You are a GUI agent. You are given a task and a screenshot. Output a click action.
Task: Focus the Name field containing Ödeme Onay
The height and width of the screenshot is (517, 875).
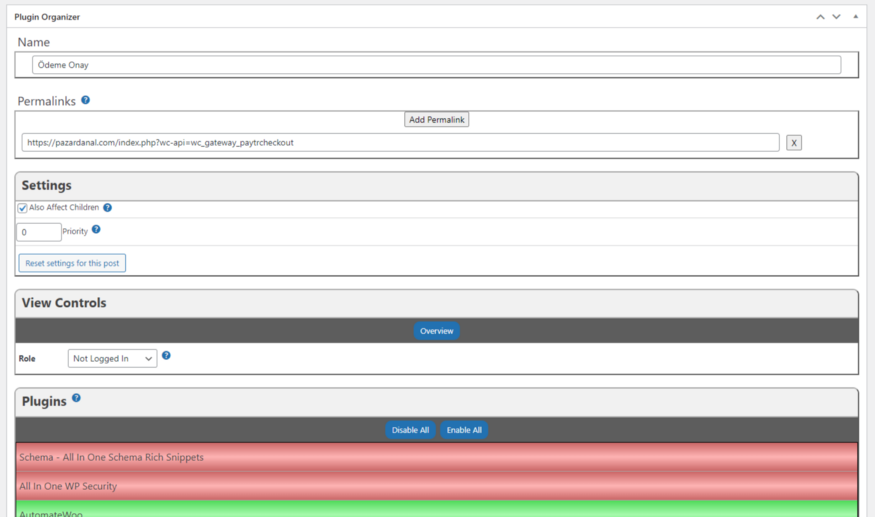[x=436, y=65]
